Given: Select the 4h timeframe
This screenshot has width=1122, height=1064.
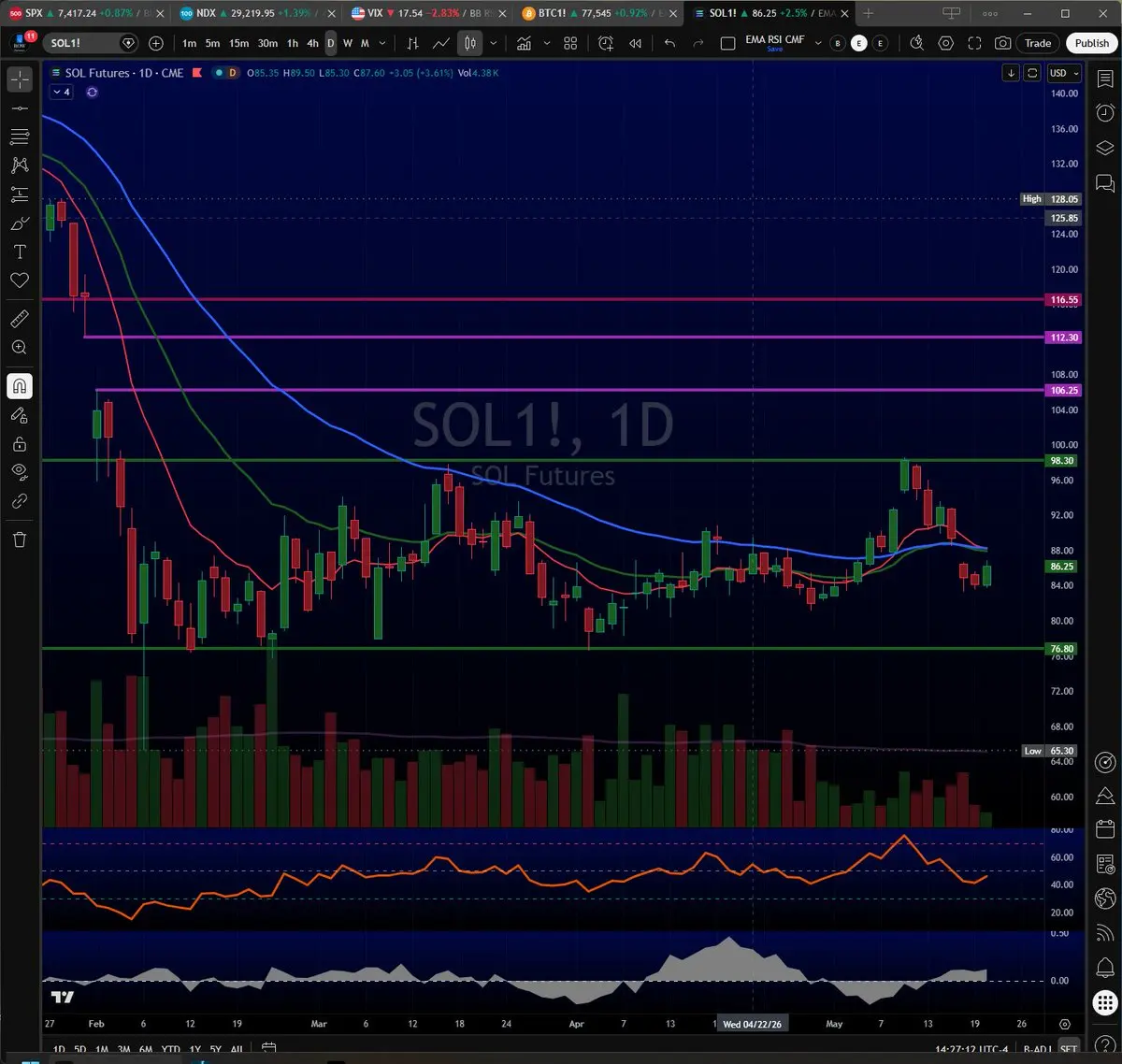Looking at the screenshot, I should 312,43.
